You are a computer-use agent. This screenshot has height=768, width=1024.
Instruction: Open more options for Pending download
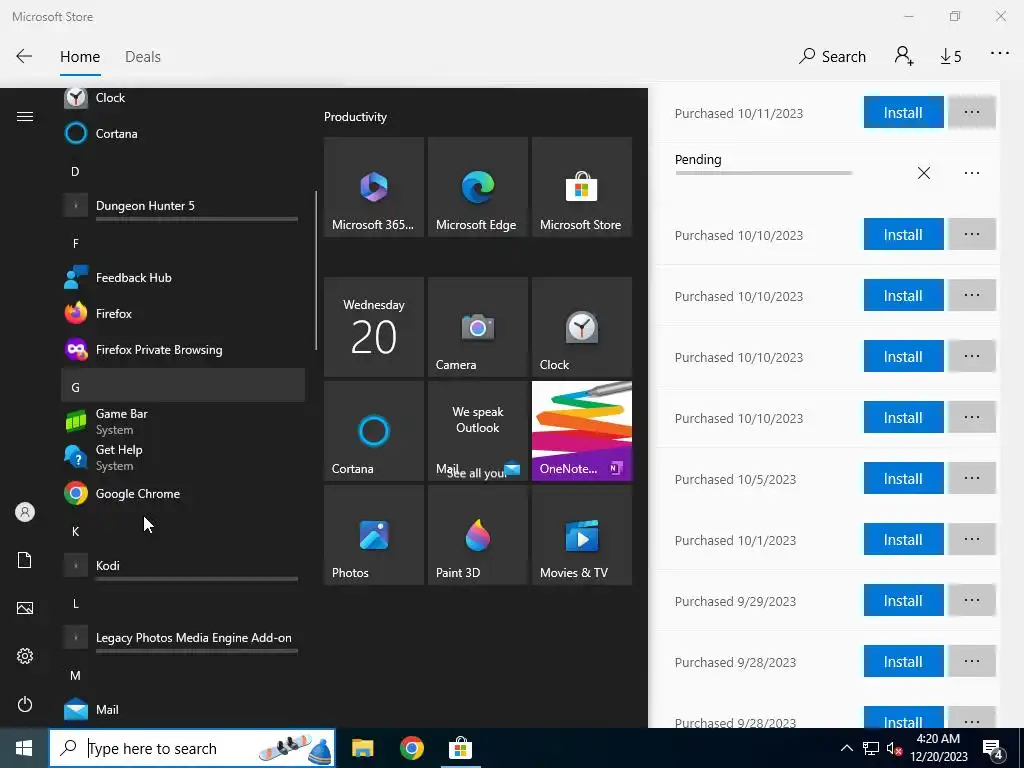pyautogui.click(x=972, y=173)
